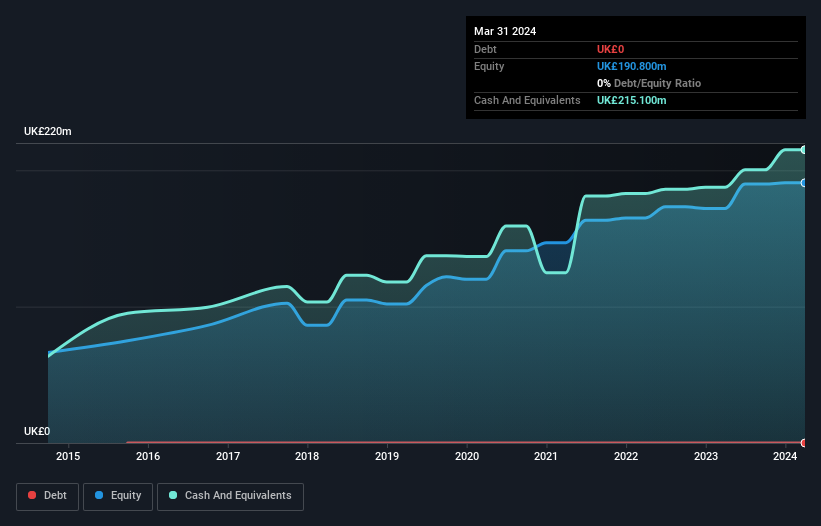Toggle the Debt series legend button

point(48,496)
